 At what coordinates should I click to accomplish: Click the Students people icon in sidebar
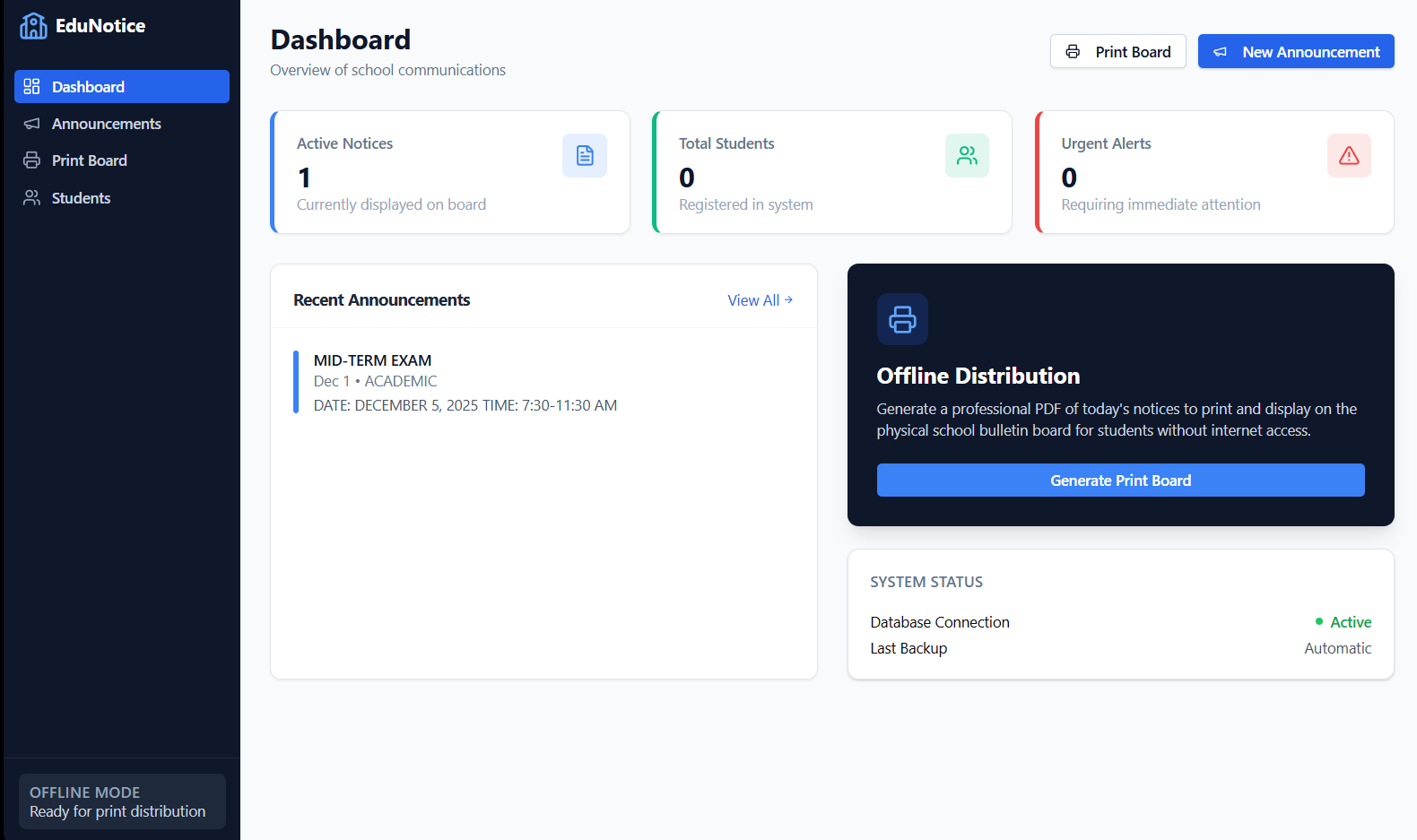[32, 198]
